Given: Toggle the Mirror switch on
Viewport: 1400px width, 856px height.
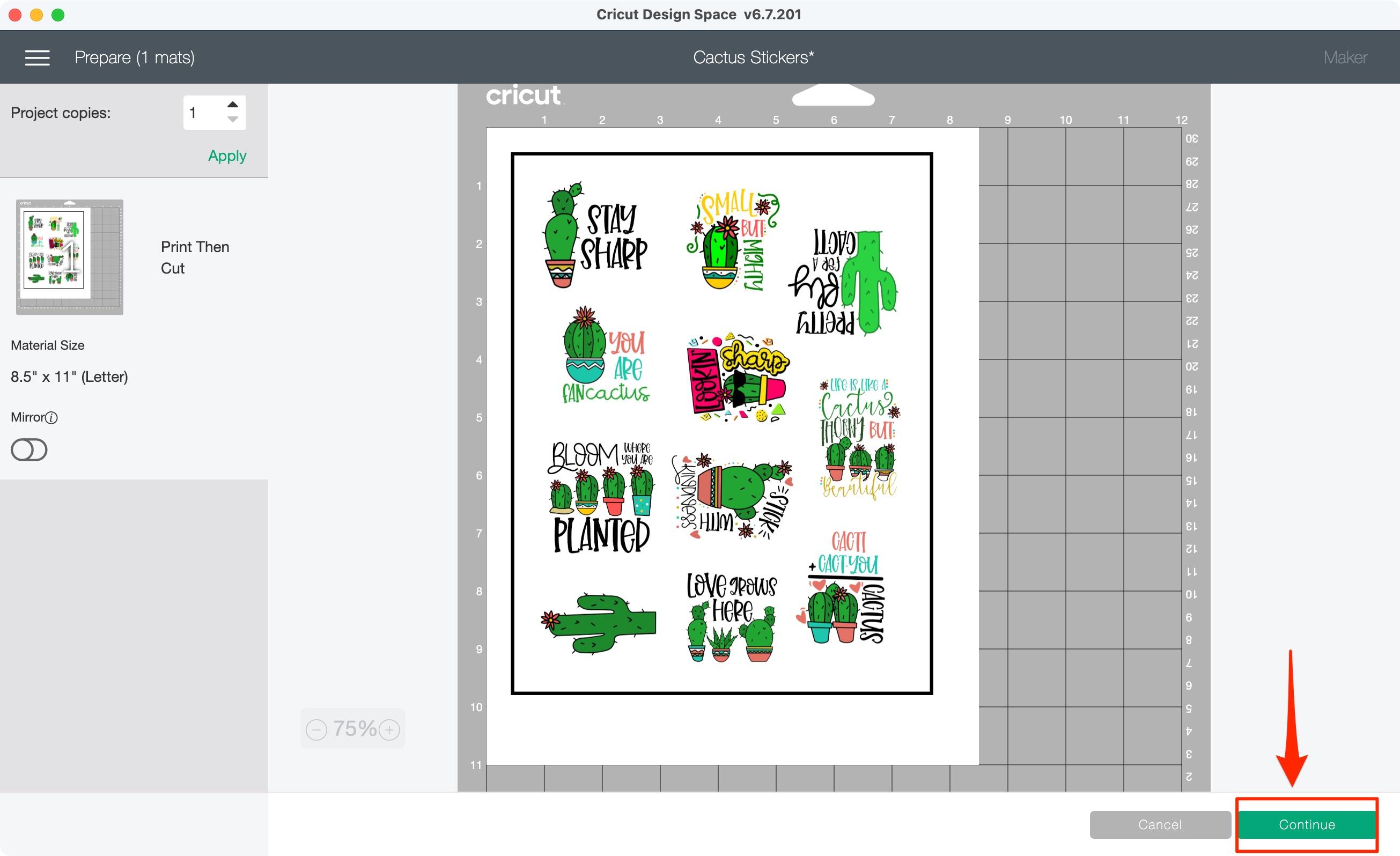Looking at the screenshot, I should point(29,449).
